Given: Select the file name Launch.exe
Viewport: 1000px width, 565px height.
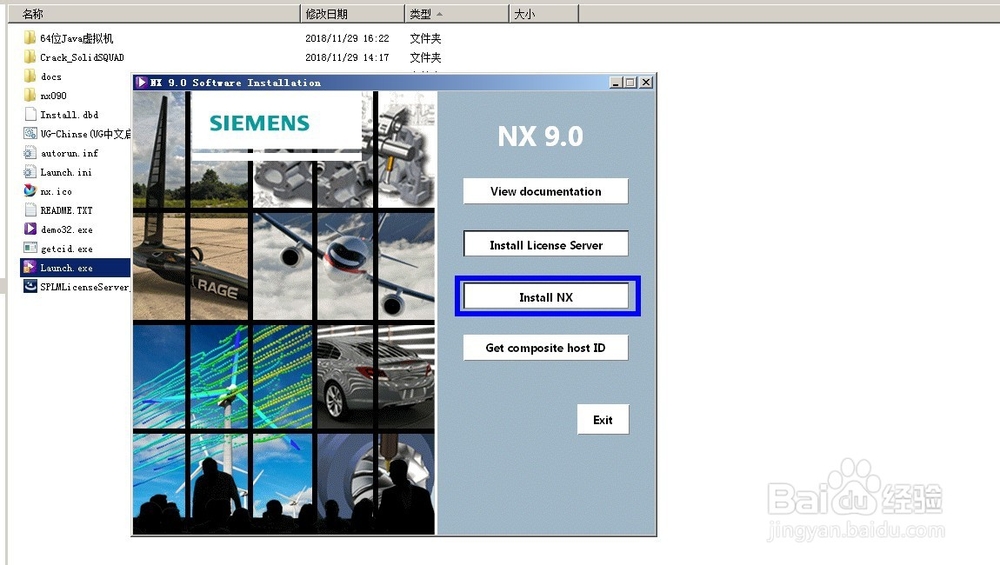Looking at the screenshot, I should click(66, 268).
